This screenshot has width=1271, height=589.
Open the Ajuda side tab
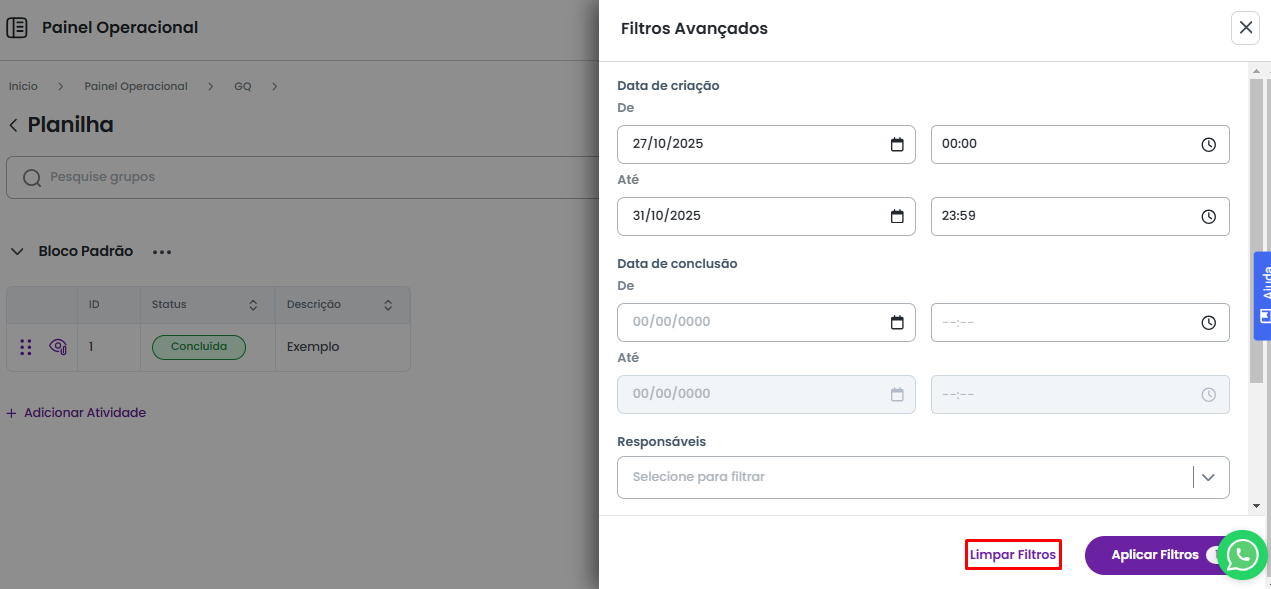pos(1262,295)
